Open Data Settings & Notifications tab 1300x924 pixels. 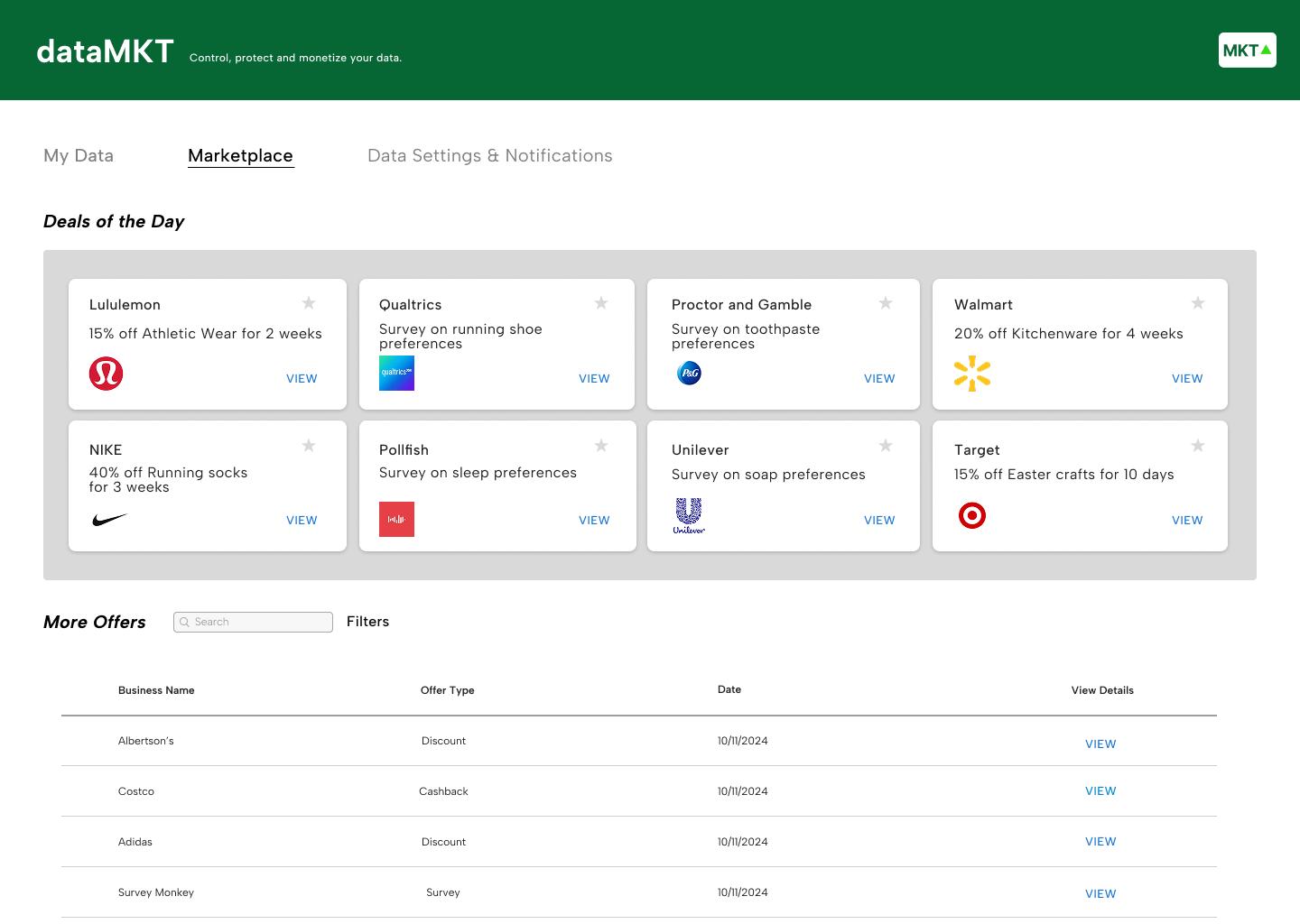coord(489,156)
